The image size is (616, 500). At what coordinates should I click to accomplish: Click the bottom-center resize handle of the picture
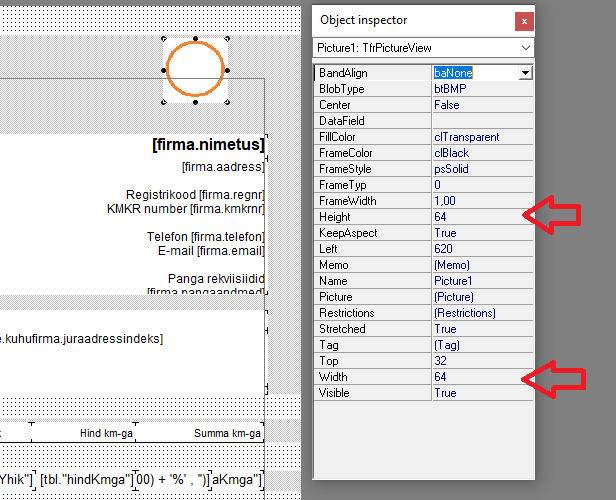[x=195, y=103]
